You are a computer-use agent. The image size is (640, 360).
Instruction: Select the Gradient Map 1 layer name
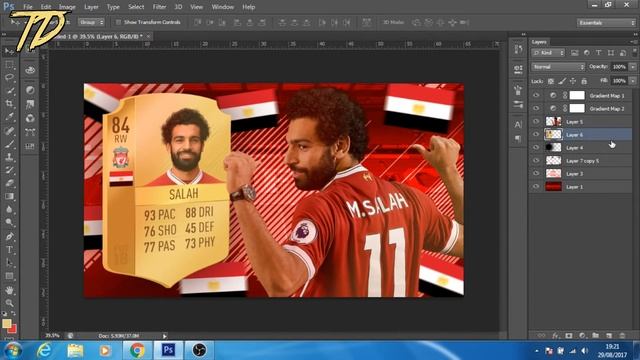click(607, 96)
